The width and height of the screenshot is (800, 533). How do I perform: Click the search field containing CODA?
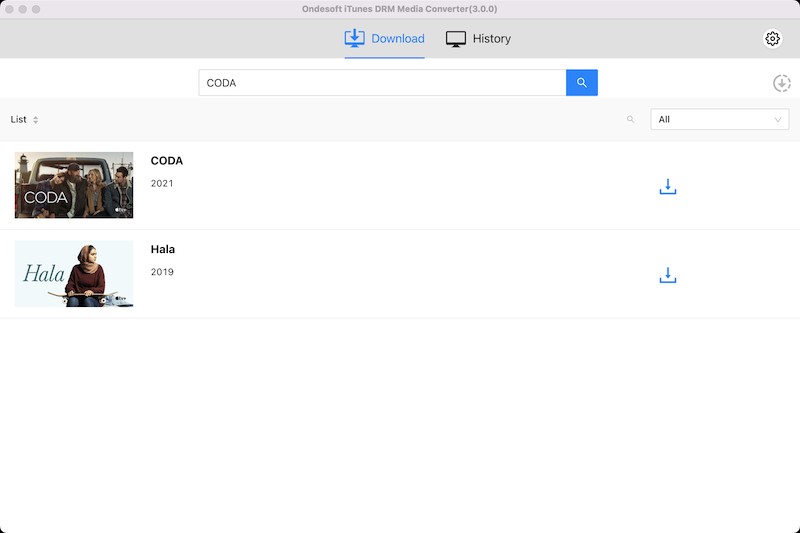pyautogui.click(x=382, y=83)
